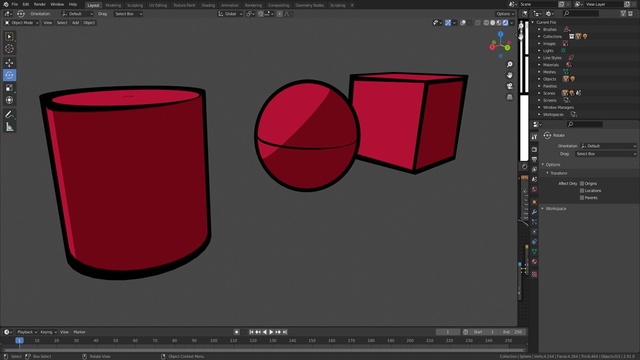The height and width of the screenshot is (360, 640).
Task: Open header Drag Select Box dropdown
Action: click(128, 14)
